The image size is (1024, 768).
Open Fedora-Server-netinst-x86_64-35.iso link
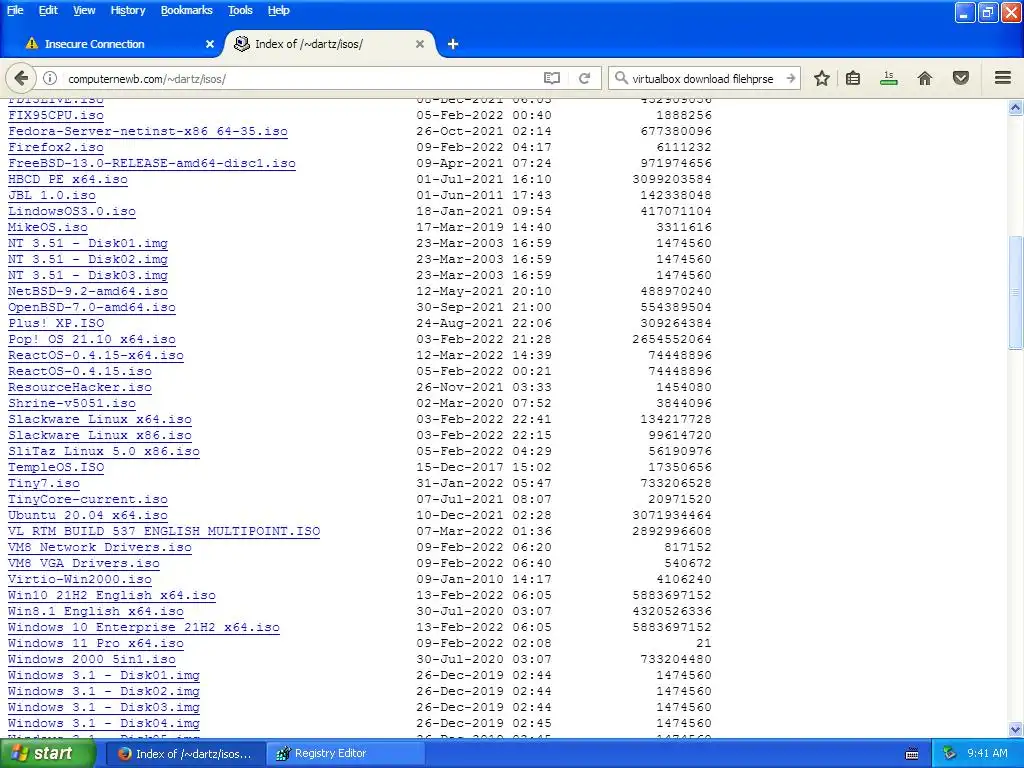[148, 131]
